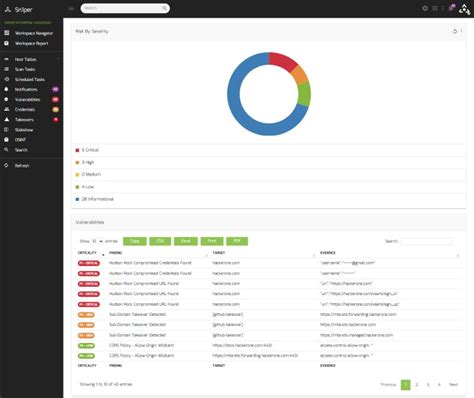Screen dimensions: 474x398
Task: Toggle the sidebar with the hamburger icon
Action: coord(71,8)
